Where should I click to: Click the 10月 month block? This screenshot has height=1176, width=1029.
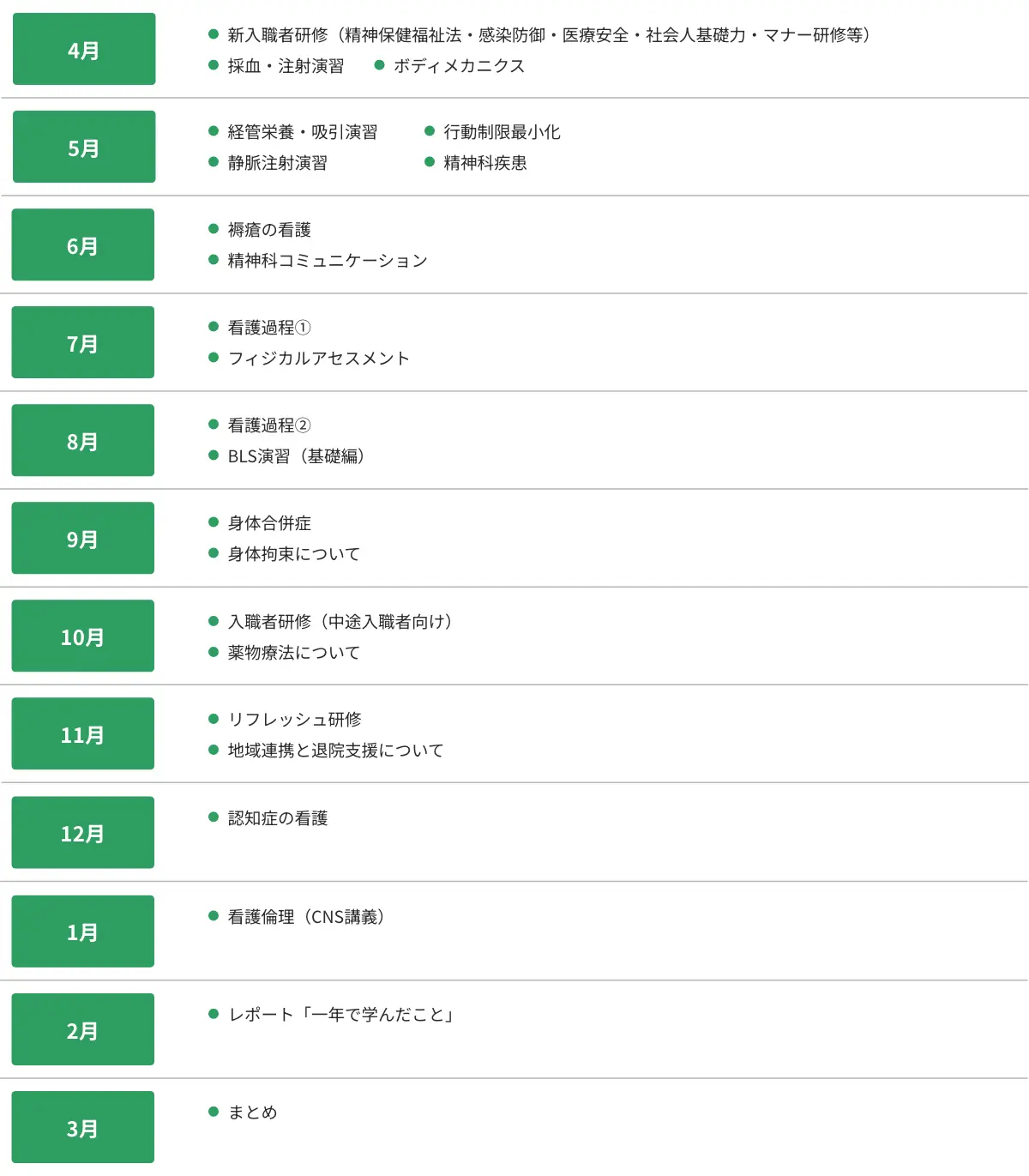coord(83,636)
